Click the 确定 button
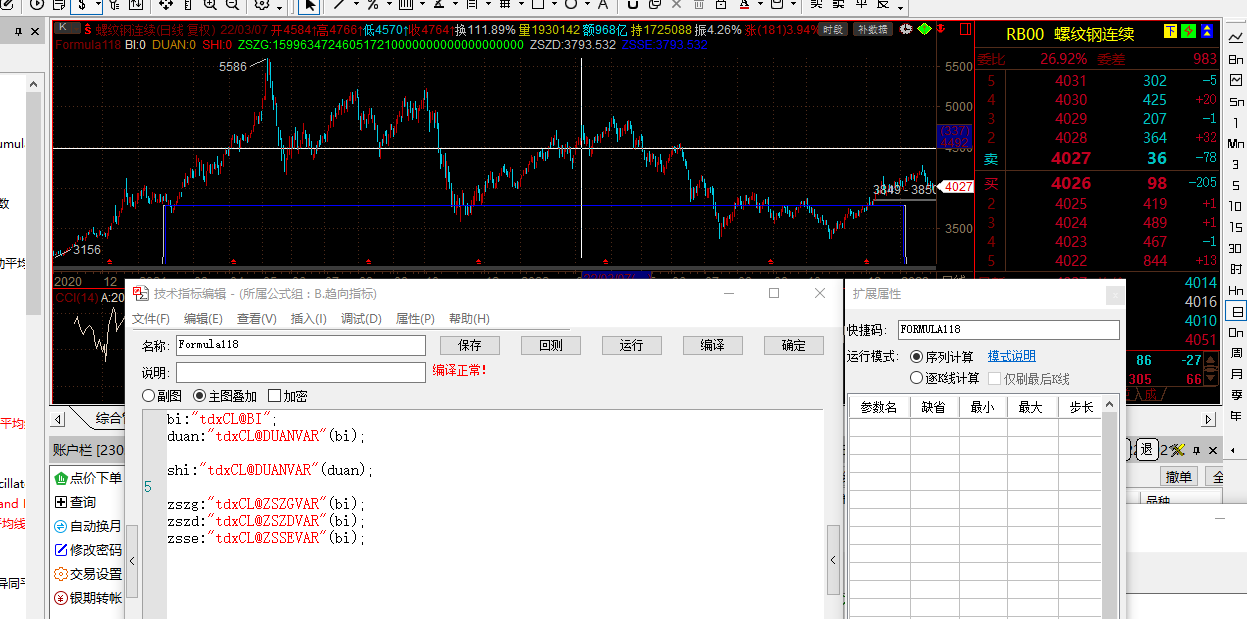Viewport: 1247px width, 619px height. 794,345
